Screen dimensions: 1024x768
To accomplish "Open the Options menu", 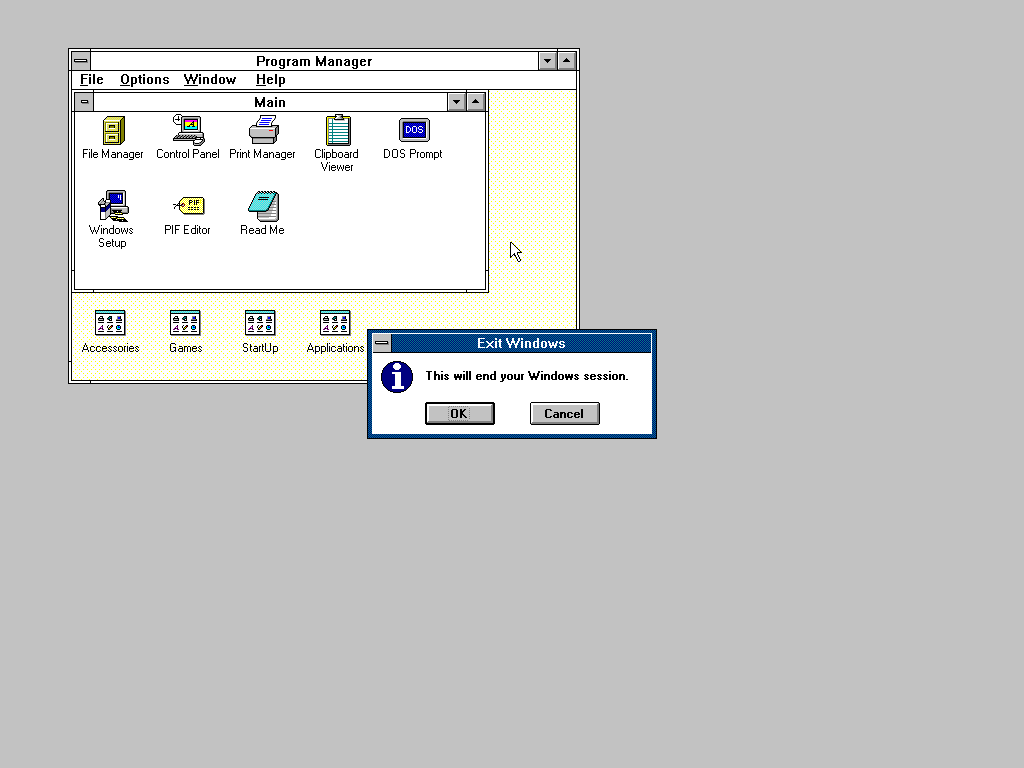I will 144,80.
